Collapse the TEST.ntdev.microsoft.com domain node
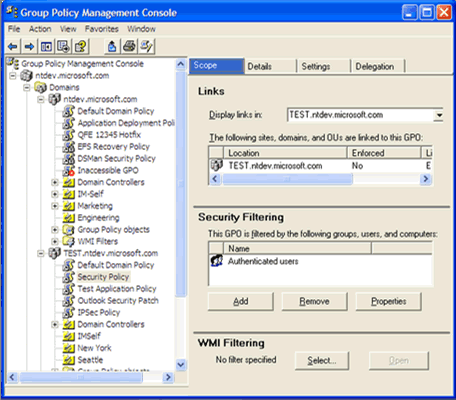The image size is (456, 400). 41,254
